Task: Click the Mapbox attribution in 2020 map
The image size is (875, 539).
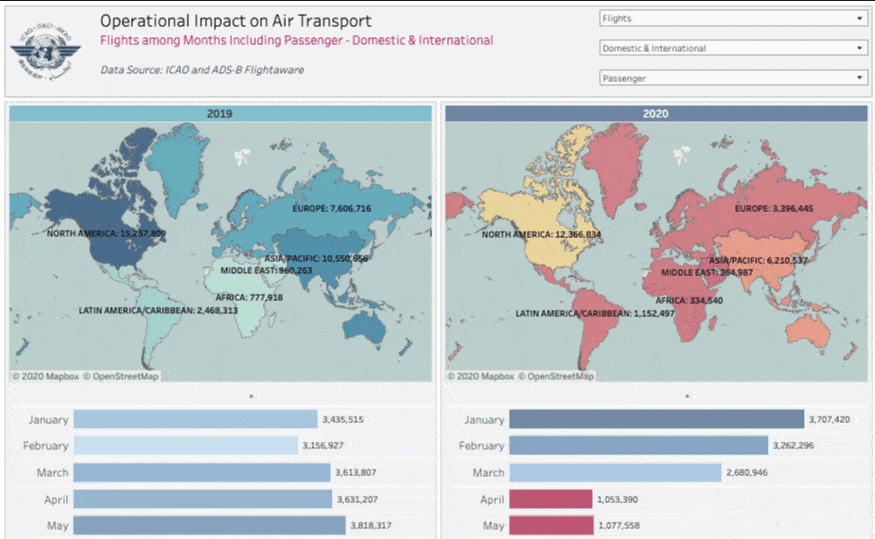Action: tap(479, 377)
